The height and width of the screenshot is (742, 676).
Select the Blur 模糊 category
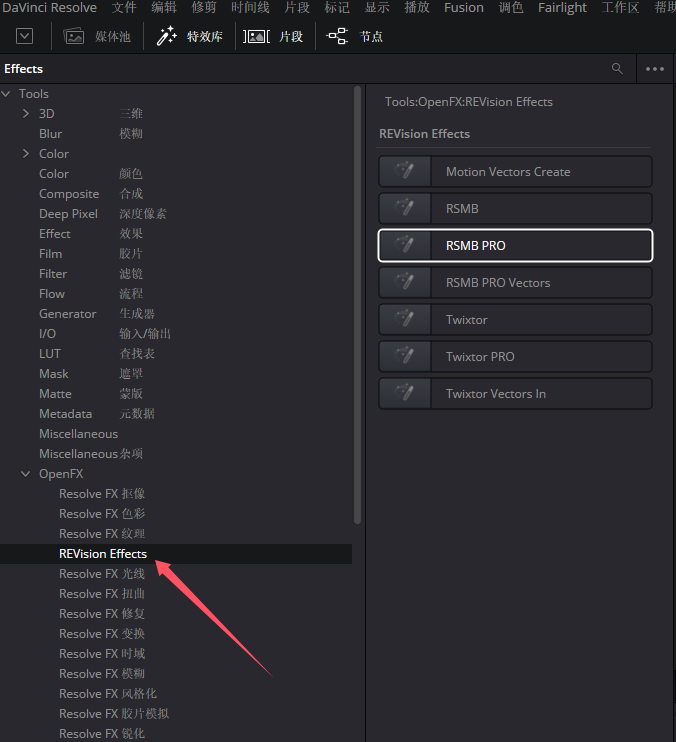91,134
